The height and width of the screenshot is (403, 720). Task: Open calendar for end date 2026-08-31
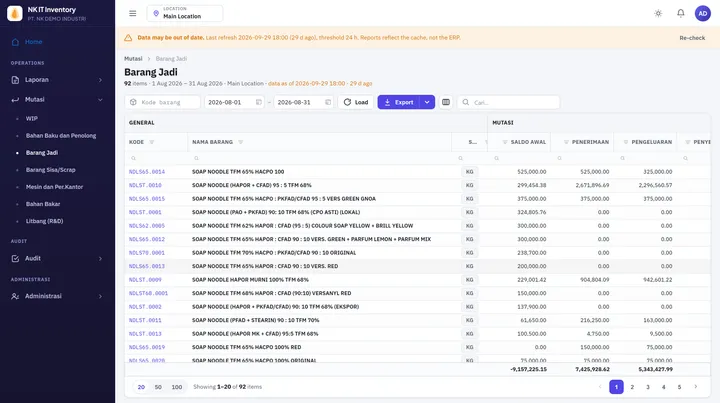[328, 102]
